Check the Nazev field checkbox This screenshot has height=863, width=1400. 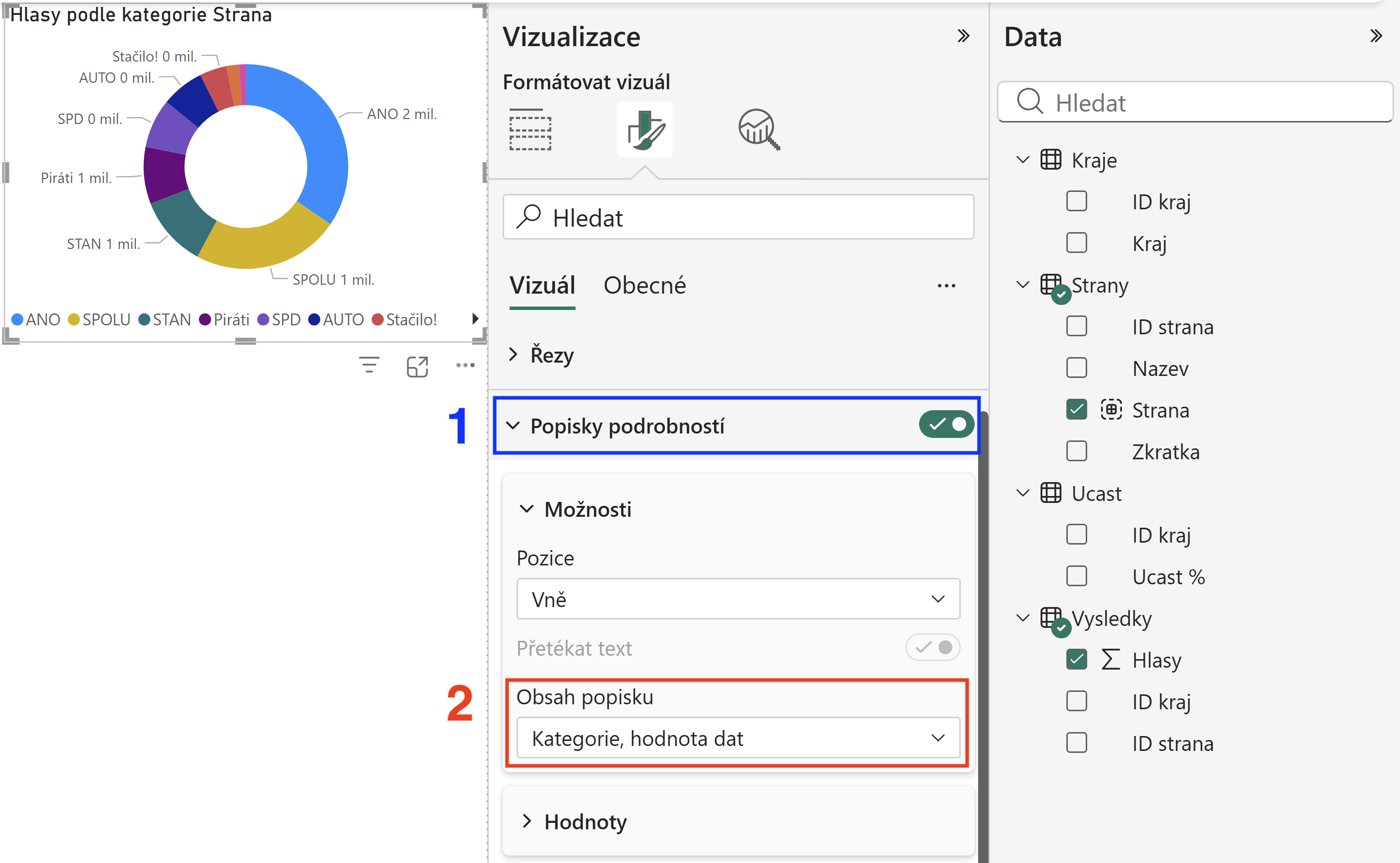1077,368
